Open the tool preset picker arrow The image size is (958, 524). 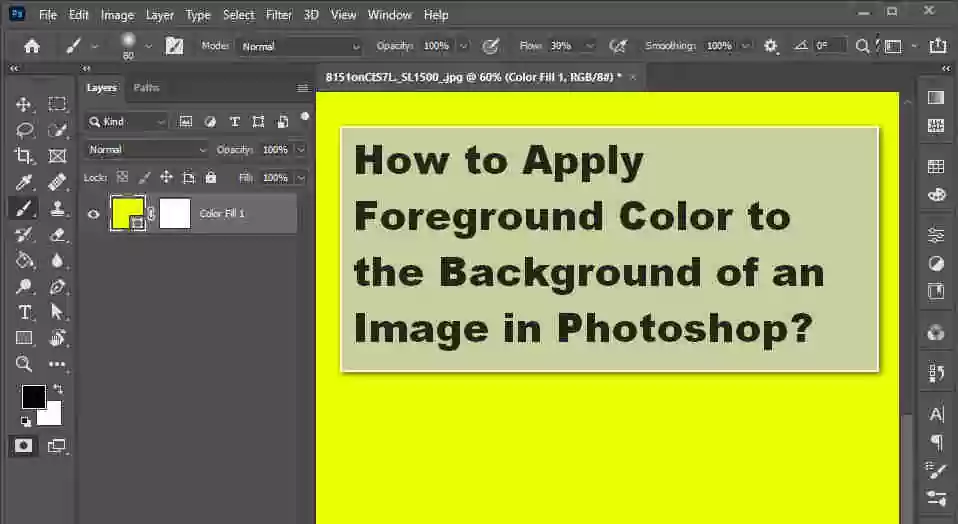[x=94, y=46]
